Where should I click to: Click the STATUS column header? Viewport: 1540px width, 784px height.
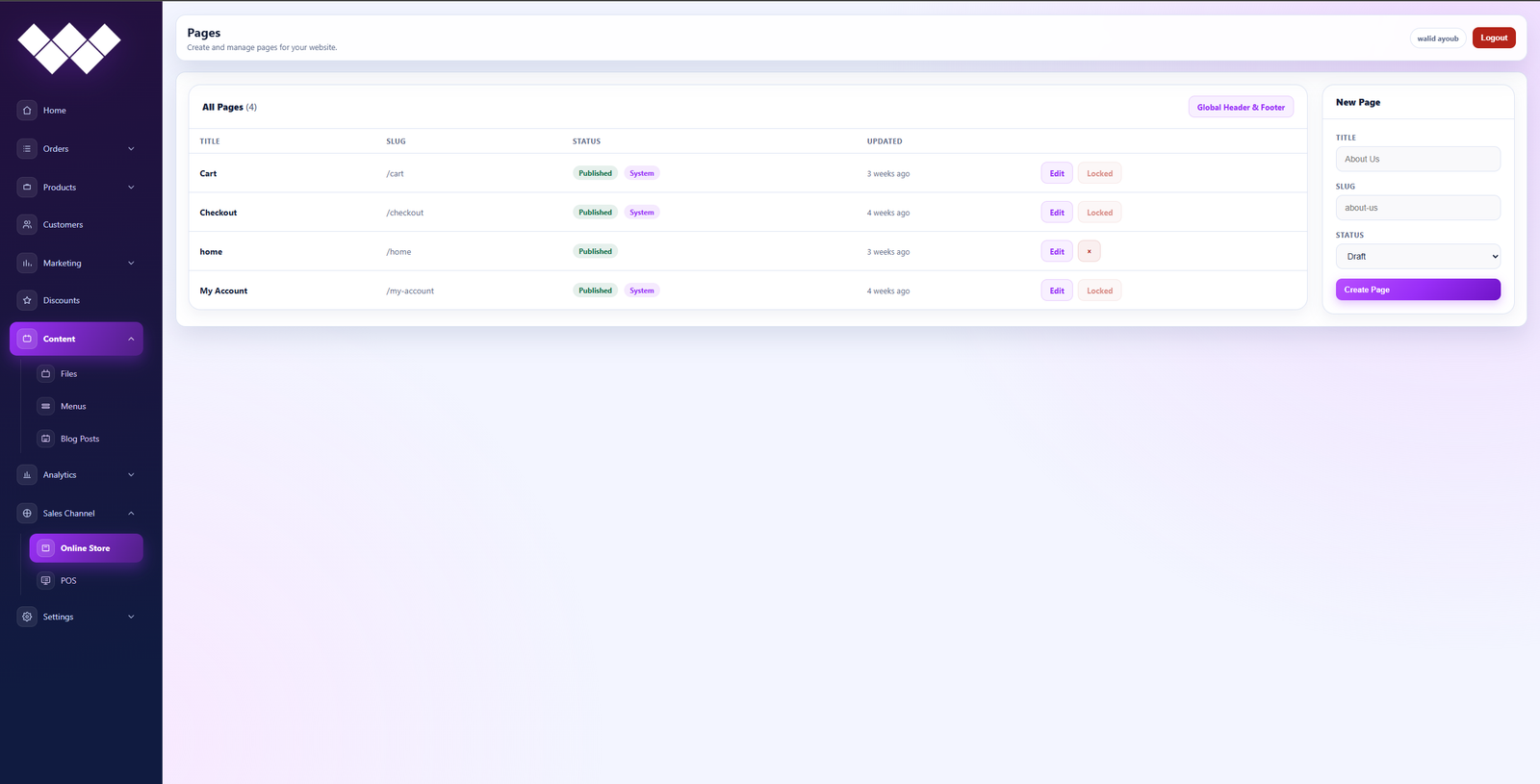point(586,141)
